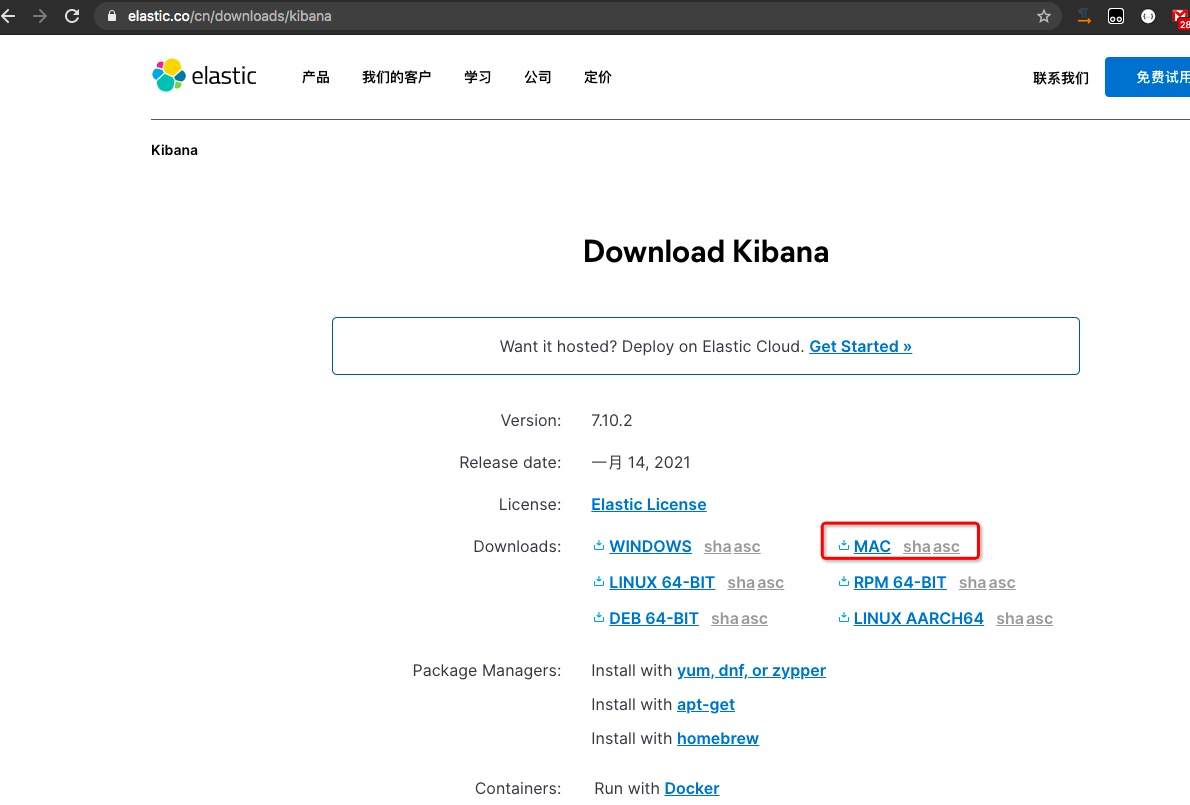Screen dimensions: 1190x805
Task: Open sha link for LINUX AARCH64
Action: pyautogui.click(x=1010, y=618)
